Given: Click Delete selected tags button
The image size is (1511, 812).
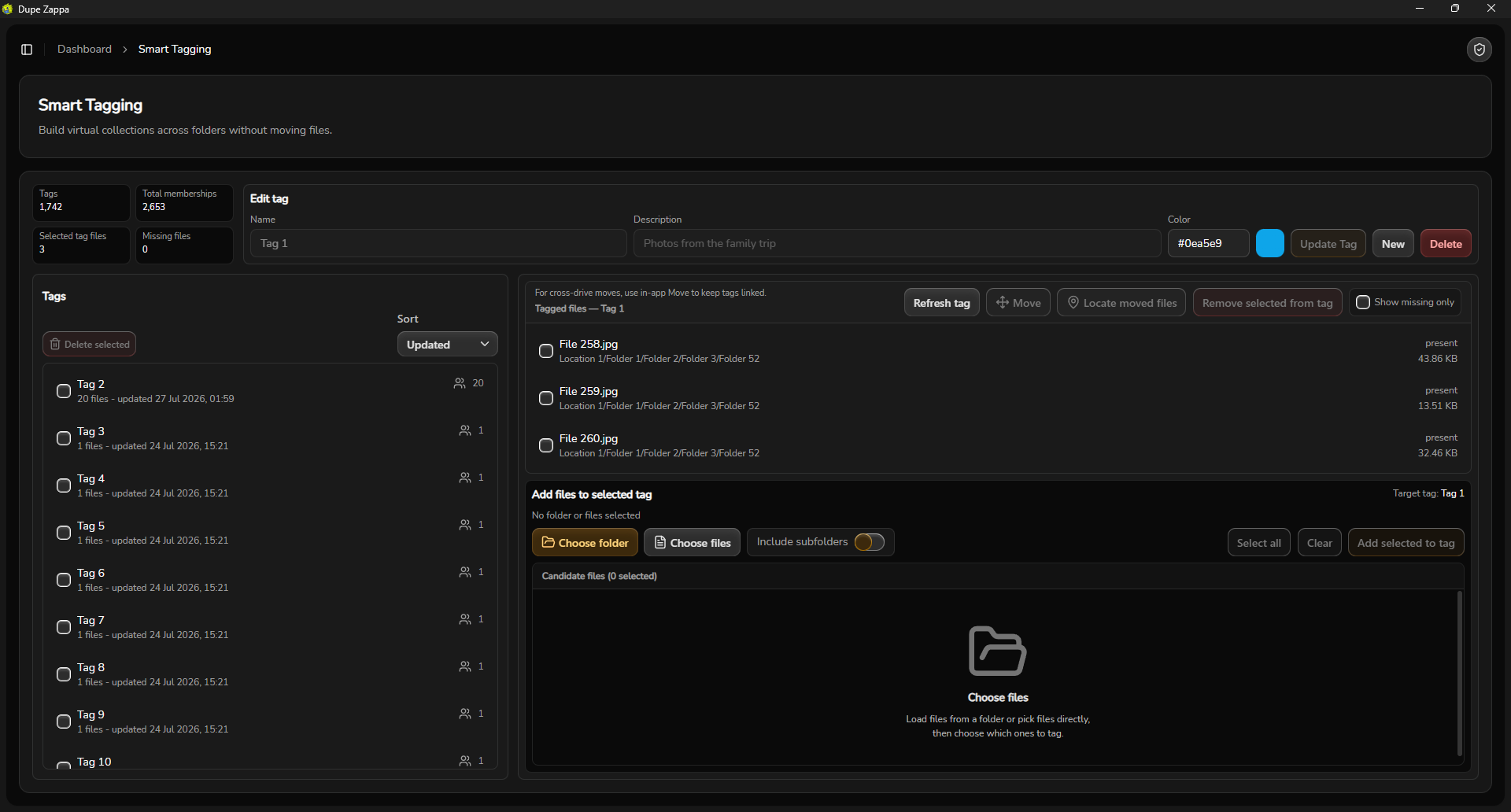Looking at the screenshot, I should tap(89, 344).
